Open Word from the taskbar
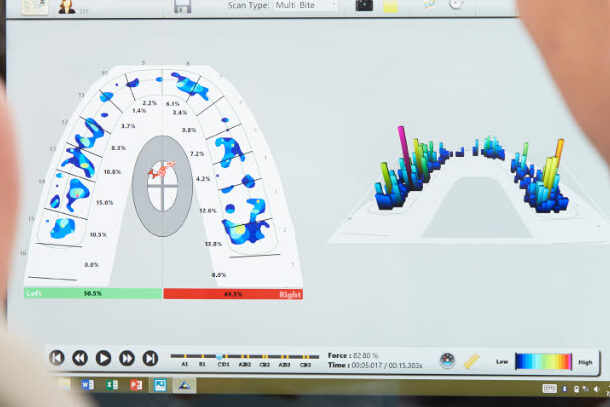The image size is (610, 407). [x=88, y=385]
